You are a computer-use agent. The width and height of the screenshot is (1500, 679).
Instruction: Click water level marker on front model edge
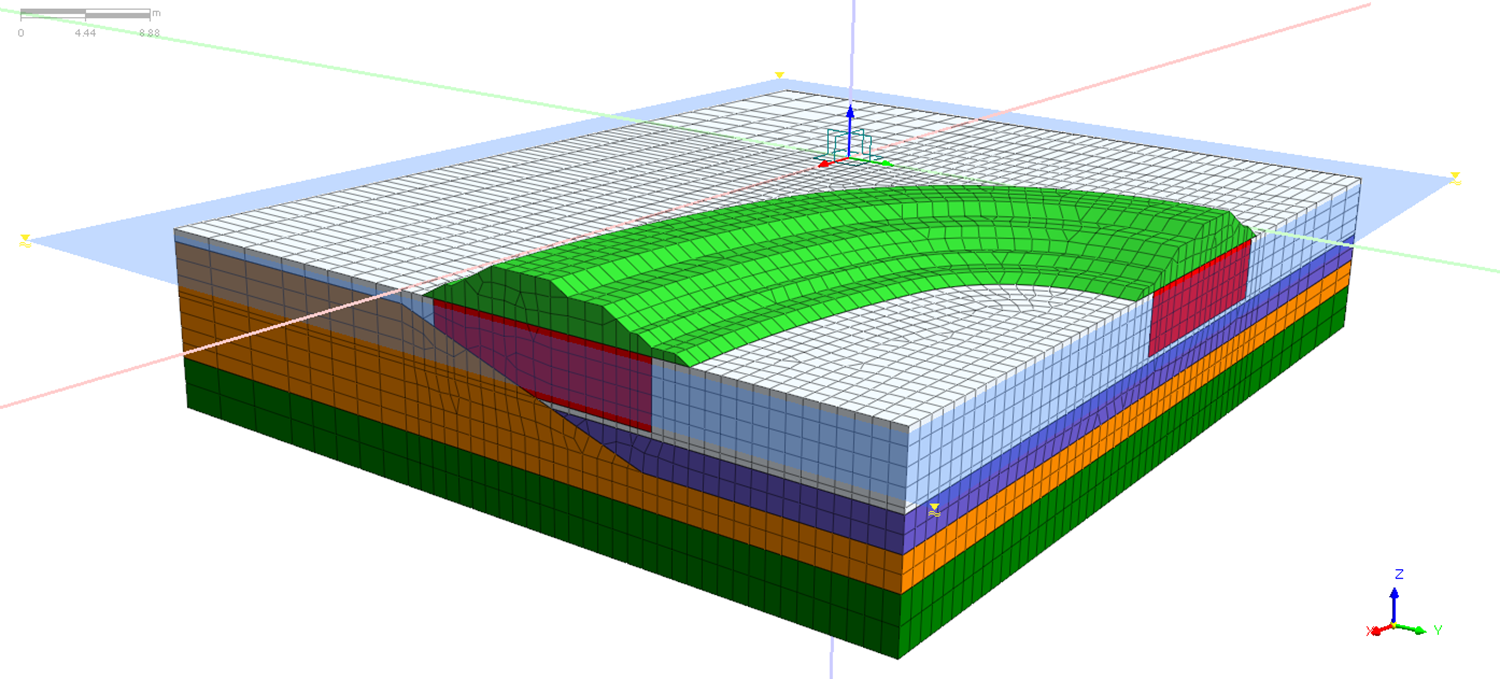(x=934, y=510)
